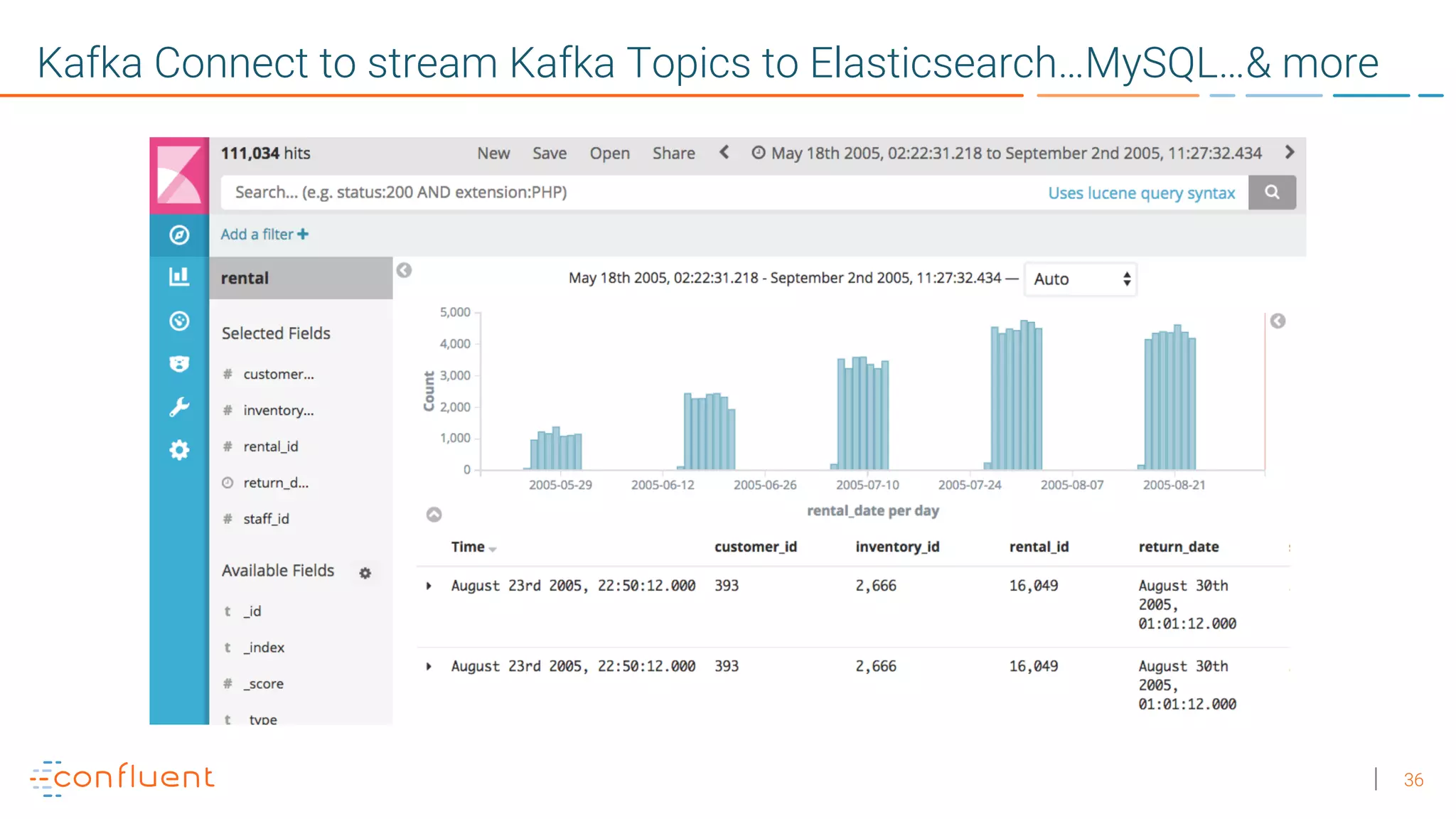Viewport: 1456px width, 819px height.
Task: Click the plus icon beside Add a filter
Action: tap(303, 234)
